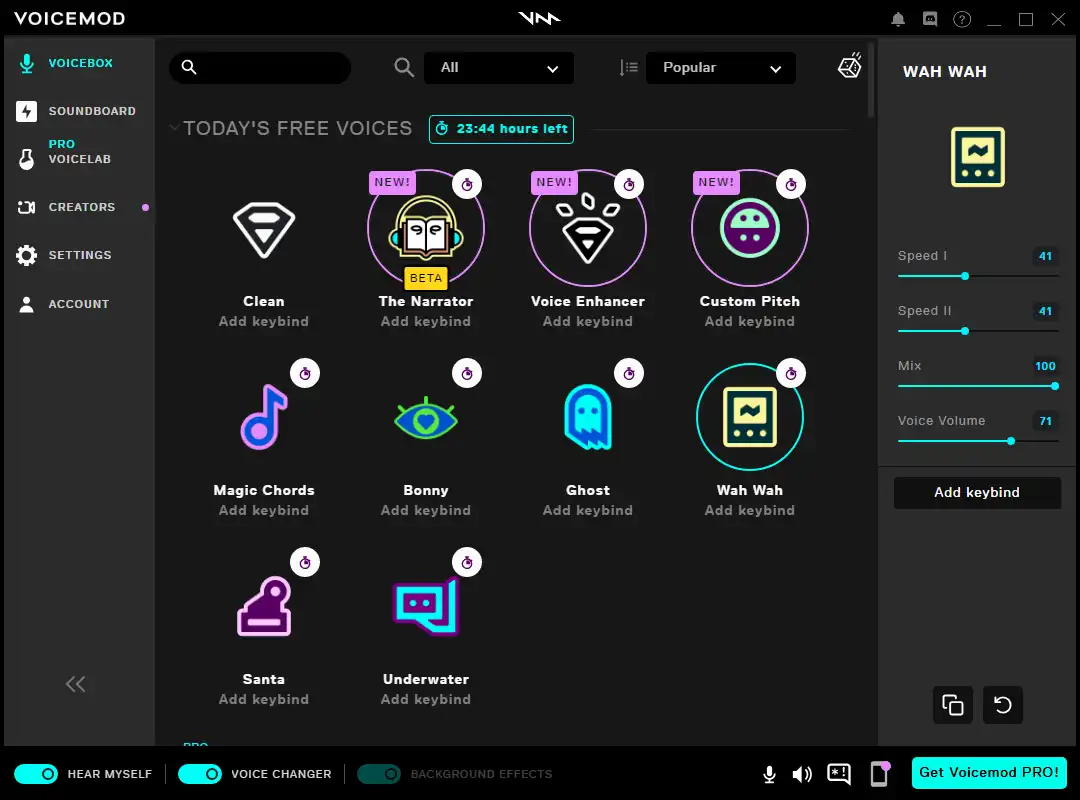Toggle the Hear Myself switch
Screen dimensions: 1080x800
coord(36,774)
